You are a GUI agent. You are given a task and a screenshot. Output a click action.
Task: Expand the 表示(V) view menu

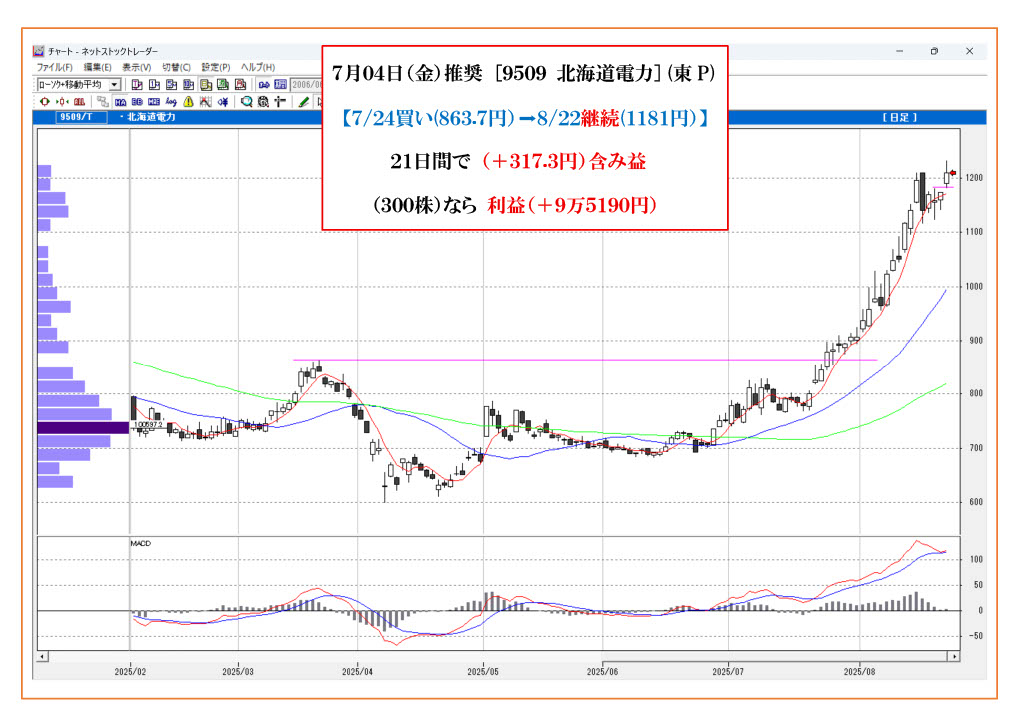point(136,67)
